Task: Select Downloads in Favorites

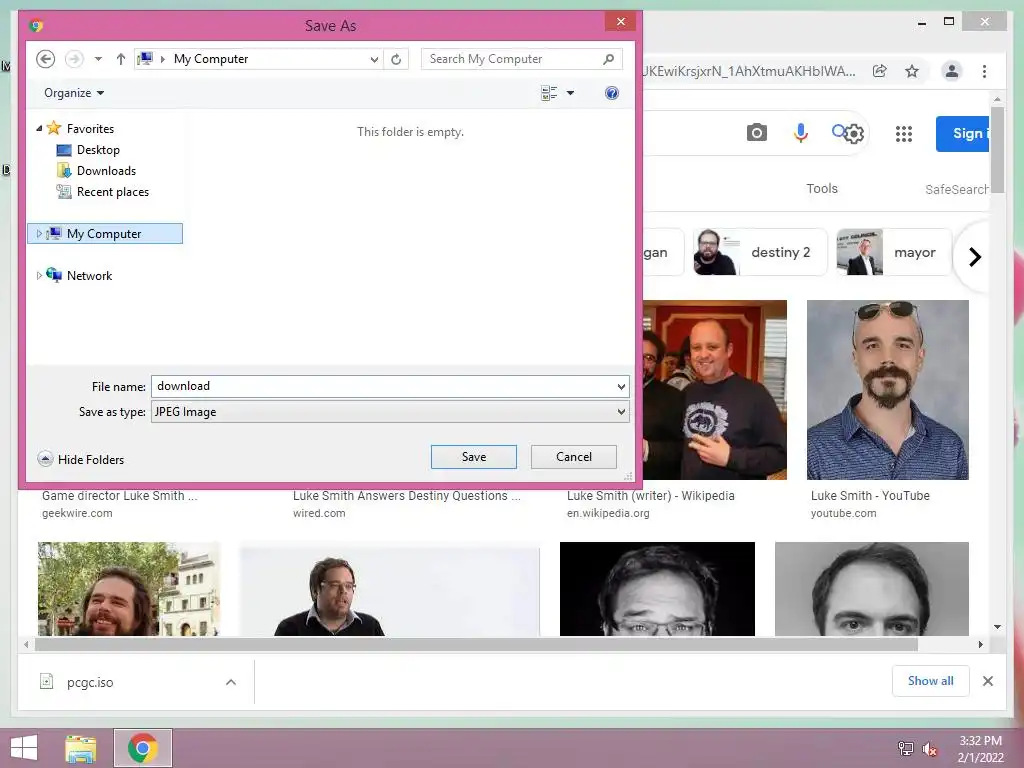Action: [x=106, y=170]
